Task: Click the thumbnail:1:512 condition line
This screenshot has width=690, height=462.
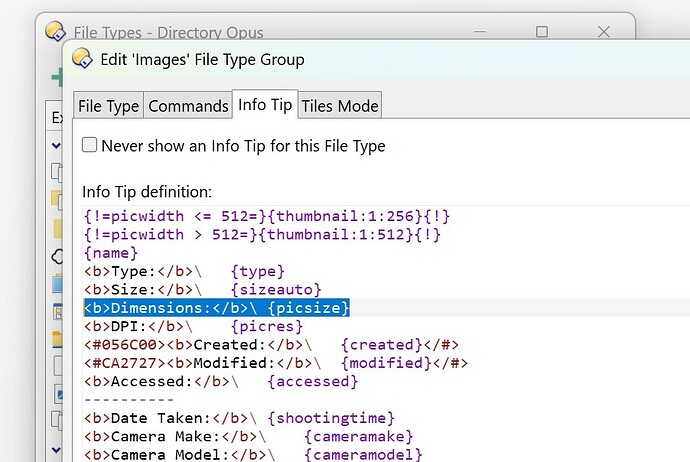Action: pyautogui.click(x=262, y=235)
